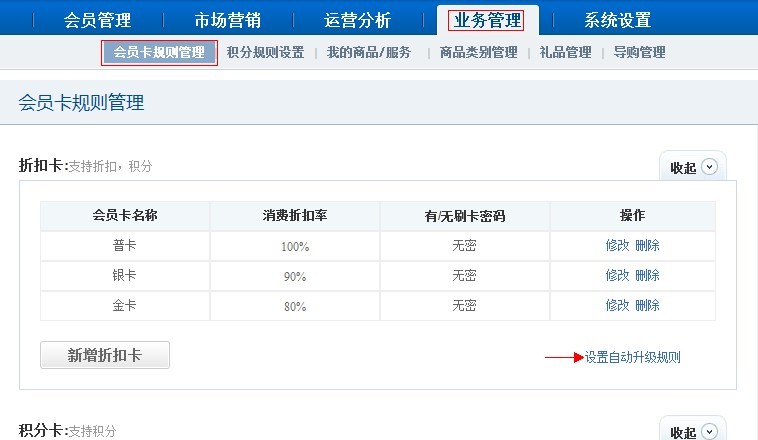Screen dimensions: 758x440
Task: Open the 会员管理 main tab
Action: coord(97,20)
